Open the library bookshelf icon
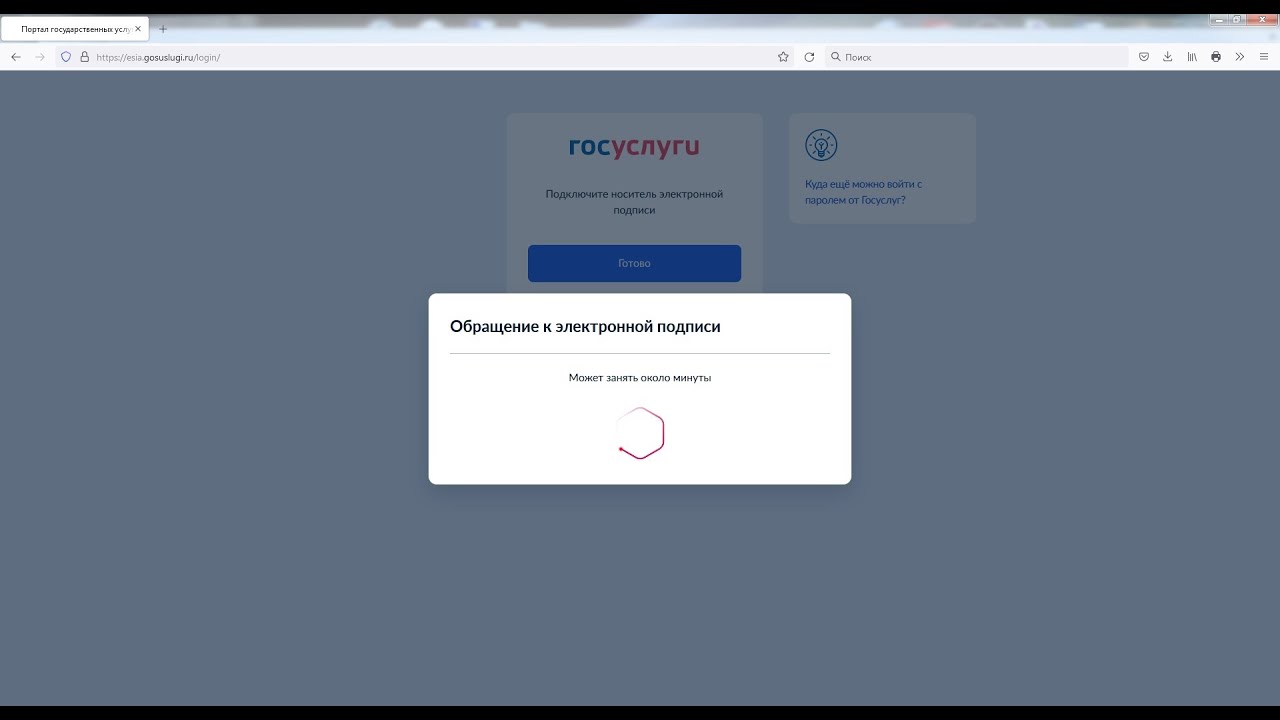Screen dimensions: 1280x720 1192,57
